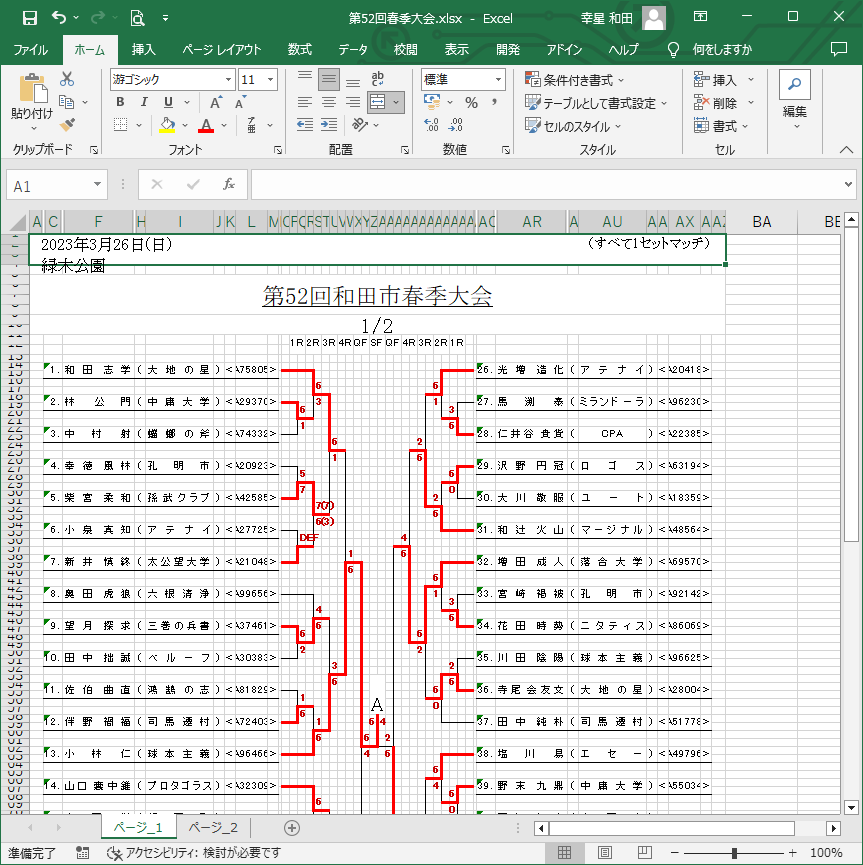Viewport: 863px width, 865px height.
Task: Click the Paste clipboard icon
Action: pos(33,89)
